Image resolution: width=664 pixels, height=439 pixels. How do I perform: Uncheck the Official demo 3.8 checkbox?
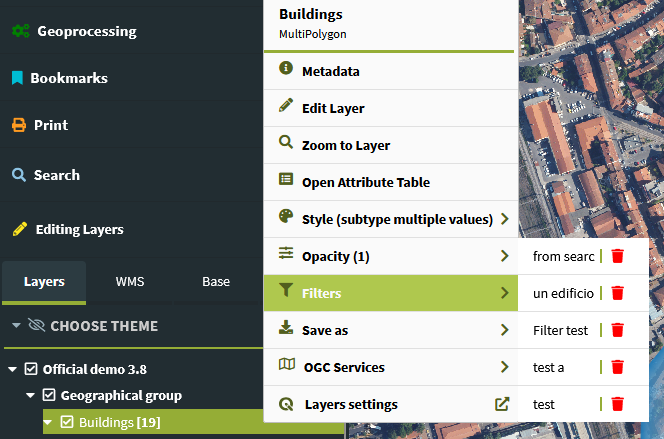[31, 369]
